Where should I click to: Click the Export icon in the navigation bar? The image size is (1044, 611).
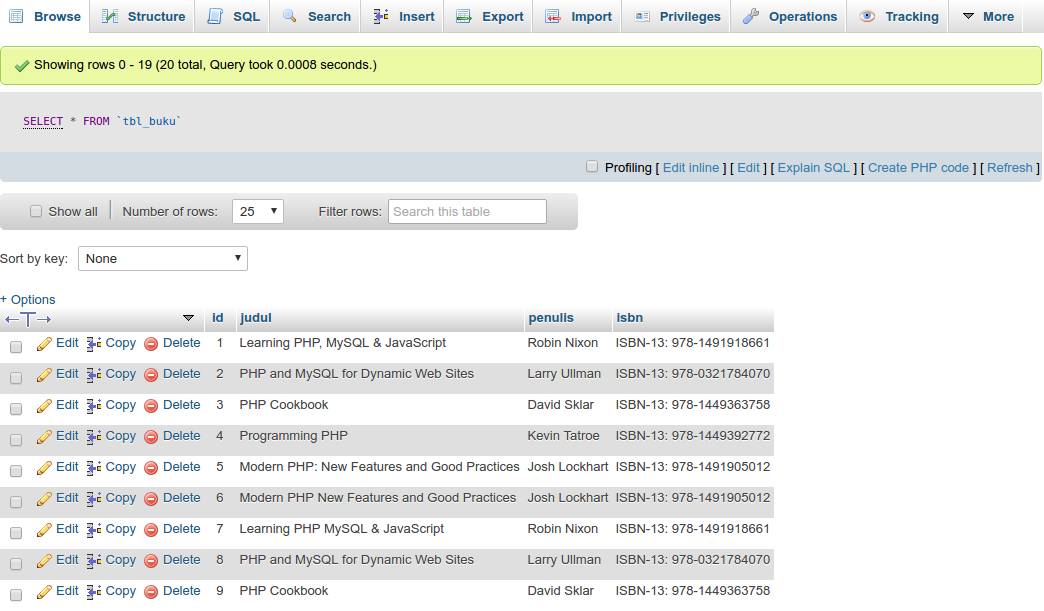coord(463,16)
